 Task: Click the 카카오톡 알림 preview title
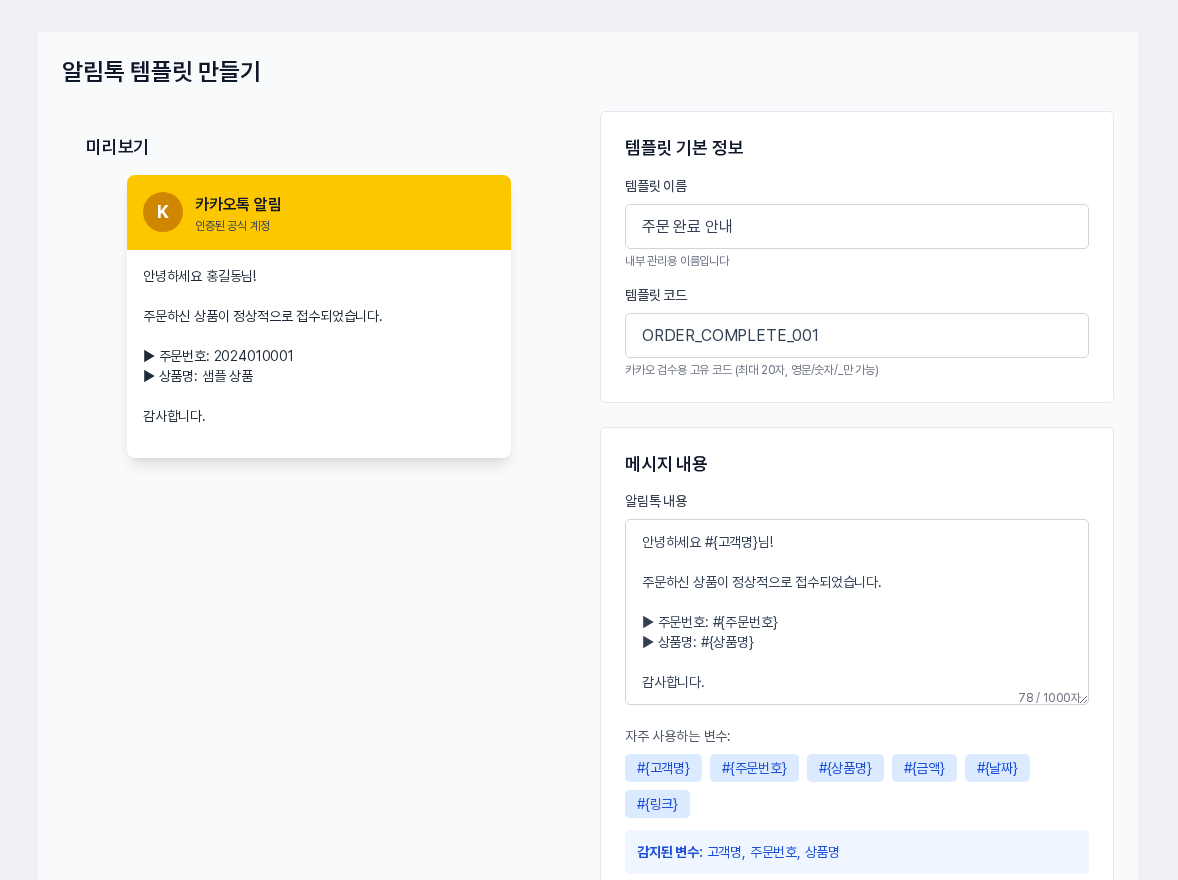pos(238,204)
